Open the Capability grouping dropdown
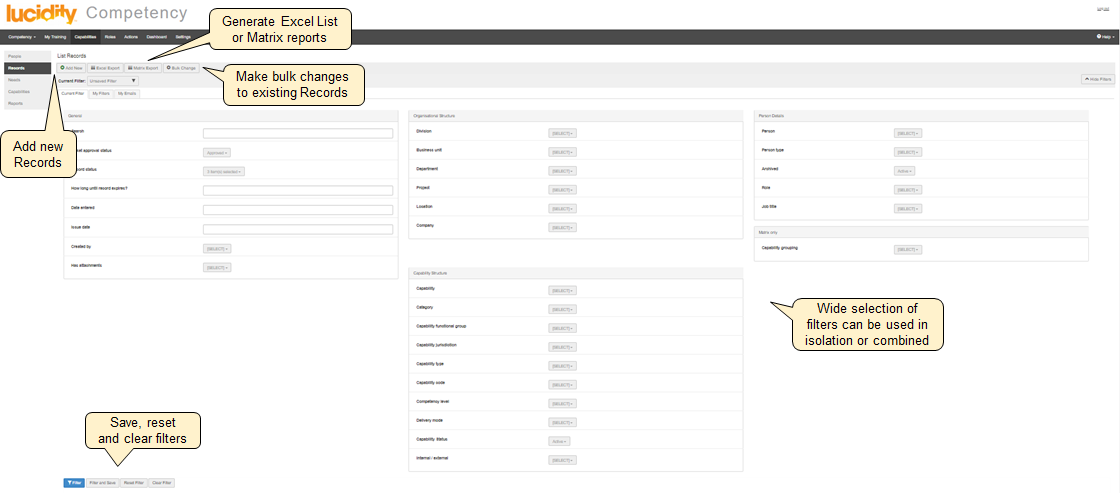1120x493 pixels. tap(907, 250)
